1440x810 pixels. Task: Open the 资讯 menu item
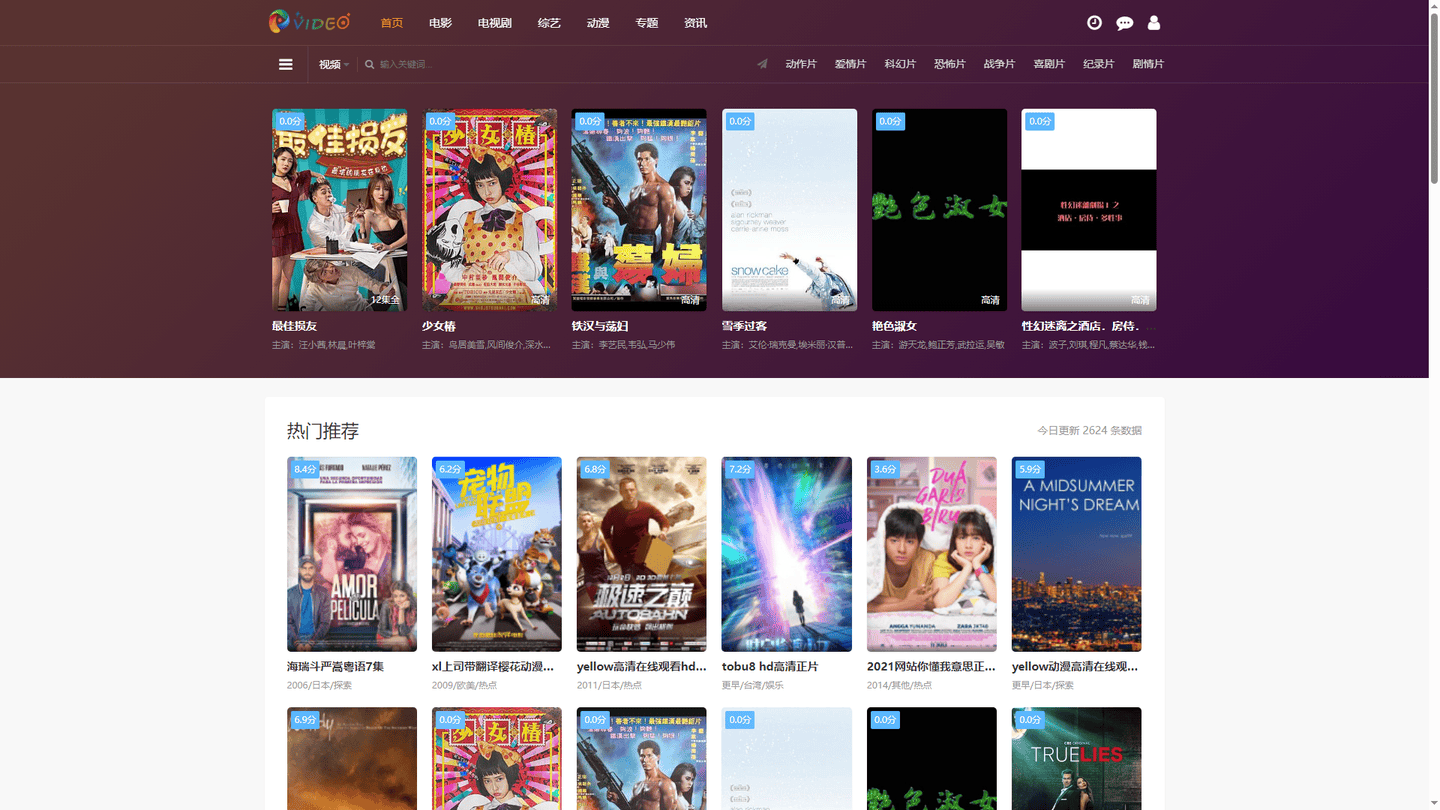click(696, 23)
